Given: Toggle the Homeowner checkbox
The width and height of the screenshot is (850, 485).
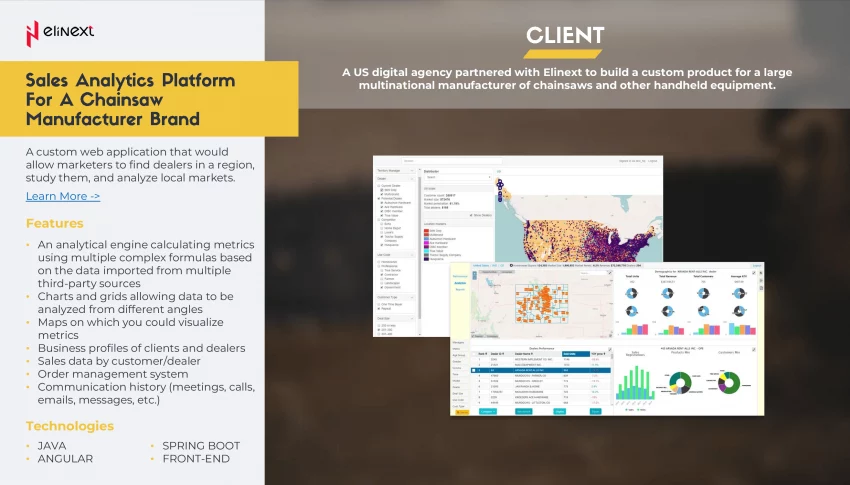Looking at the screenshot, I should [379, 262].
